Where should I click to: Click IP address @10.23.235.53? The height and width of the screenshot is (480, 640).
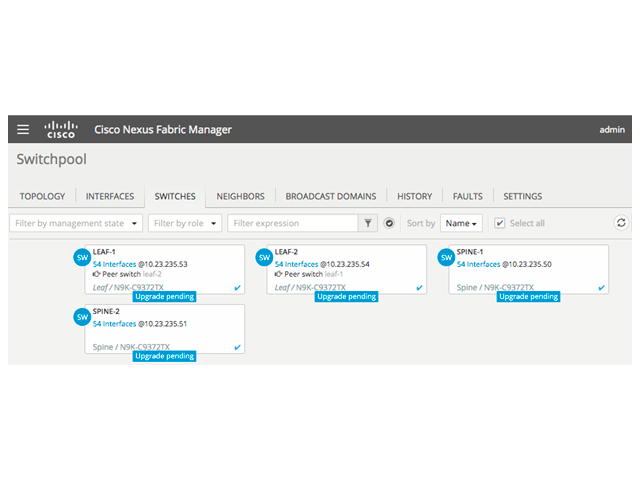point(163,264)
